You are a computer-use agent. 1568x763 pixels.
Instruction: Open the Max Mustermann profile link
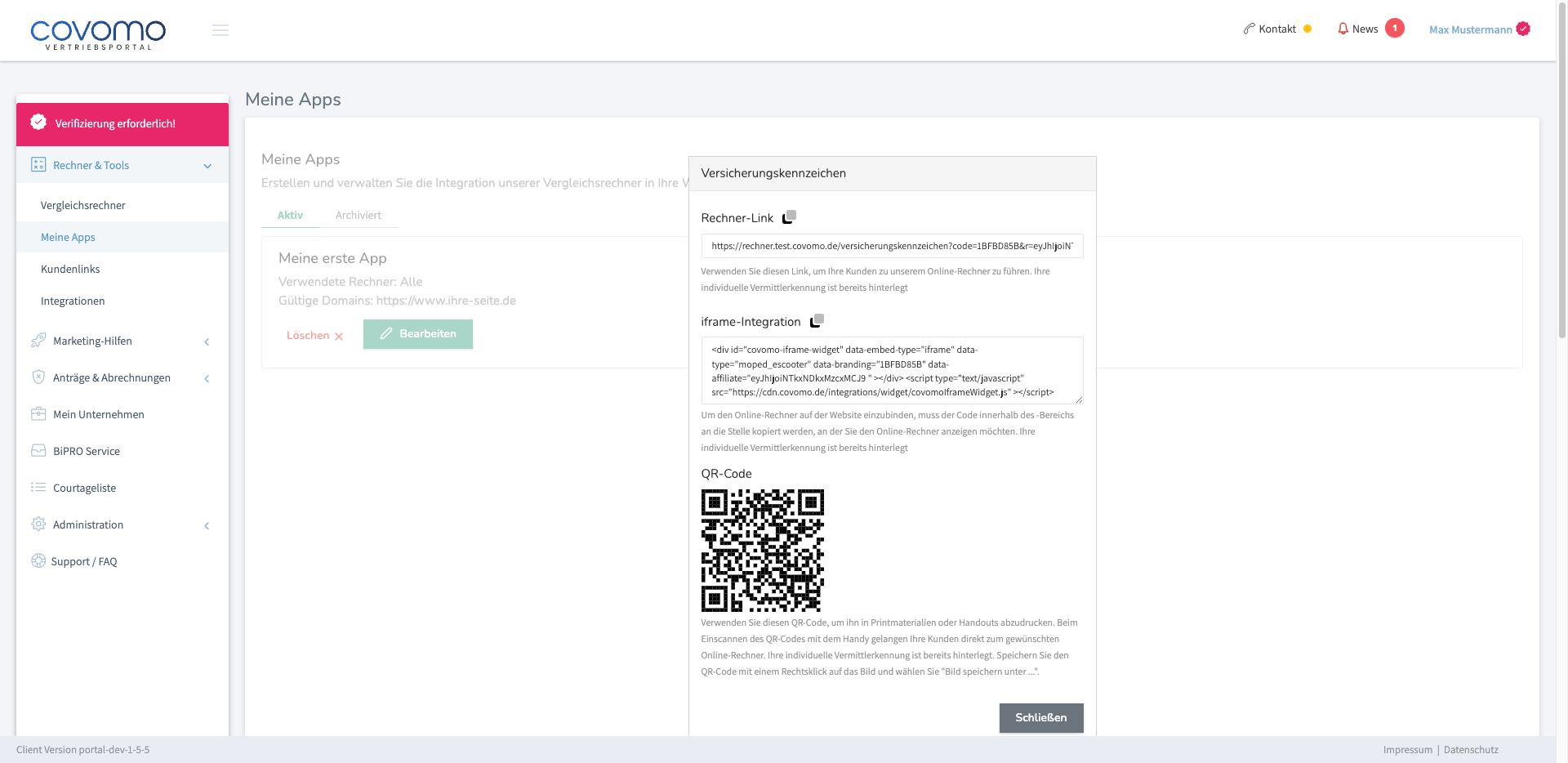[1470, 29]
